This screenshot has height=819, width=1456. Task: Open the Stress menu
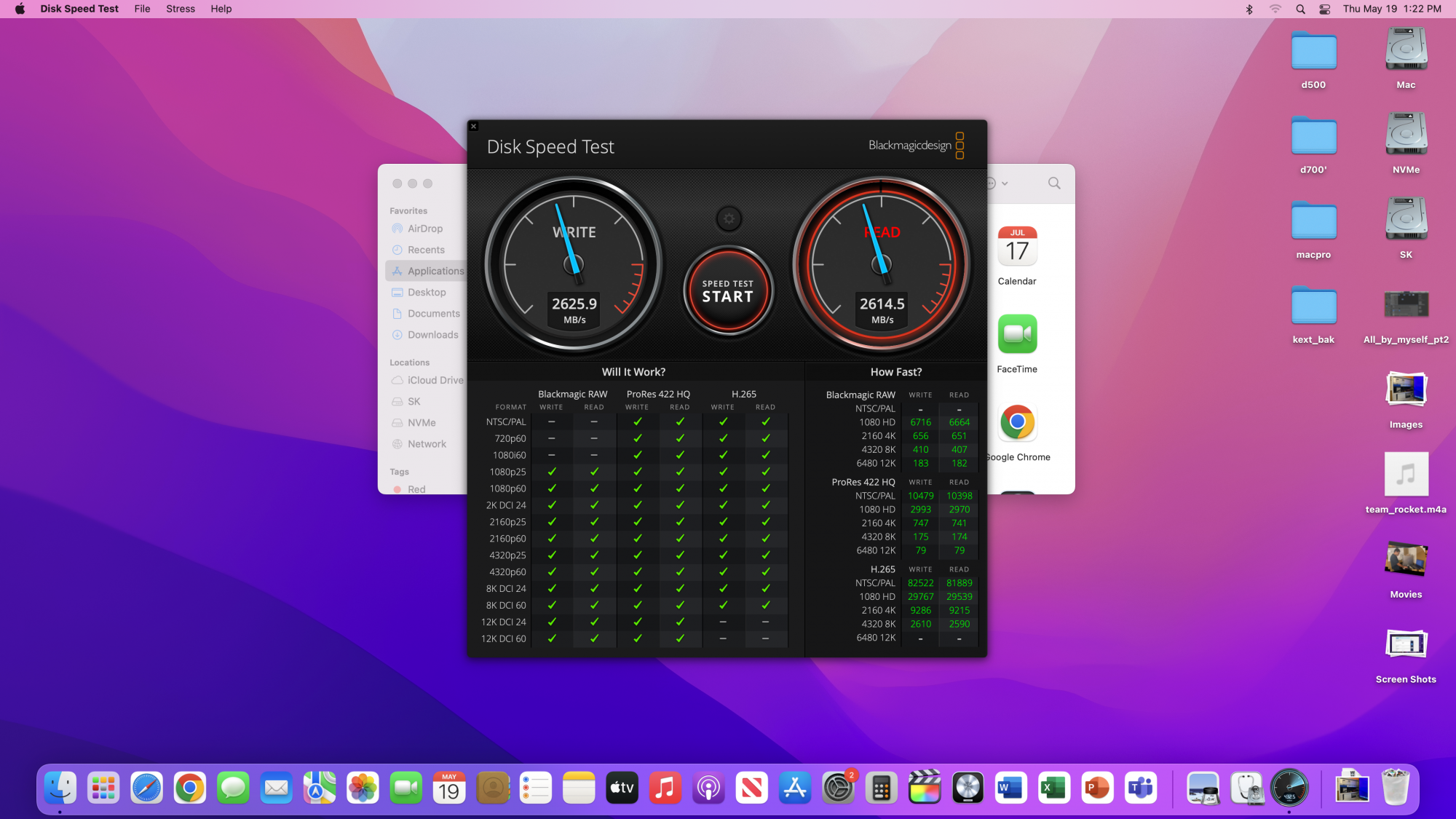181,9
